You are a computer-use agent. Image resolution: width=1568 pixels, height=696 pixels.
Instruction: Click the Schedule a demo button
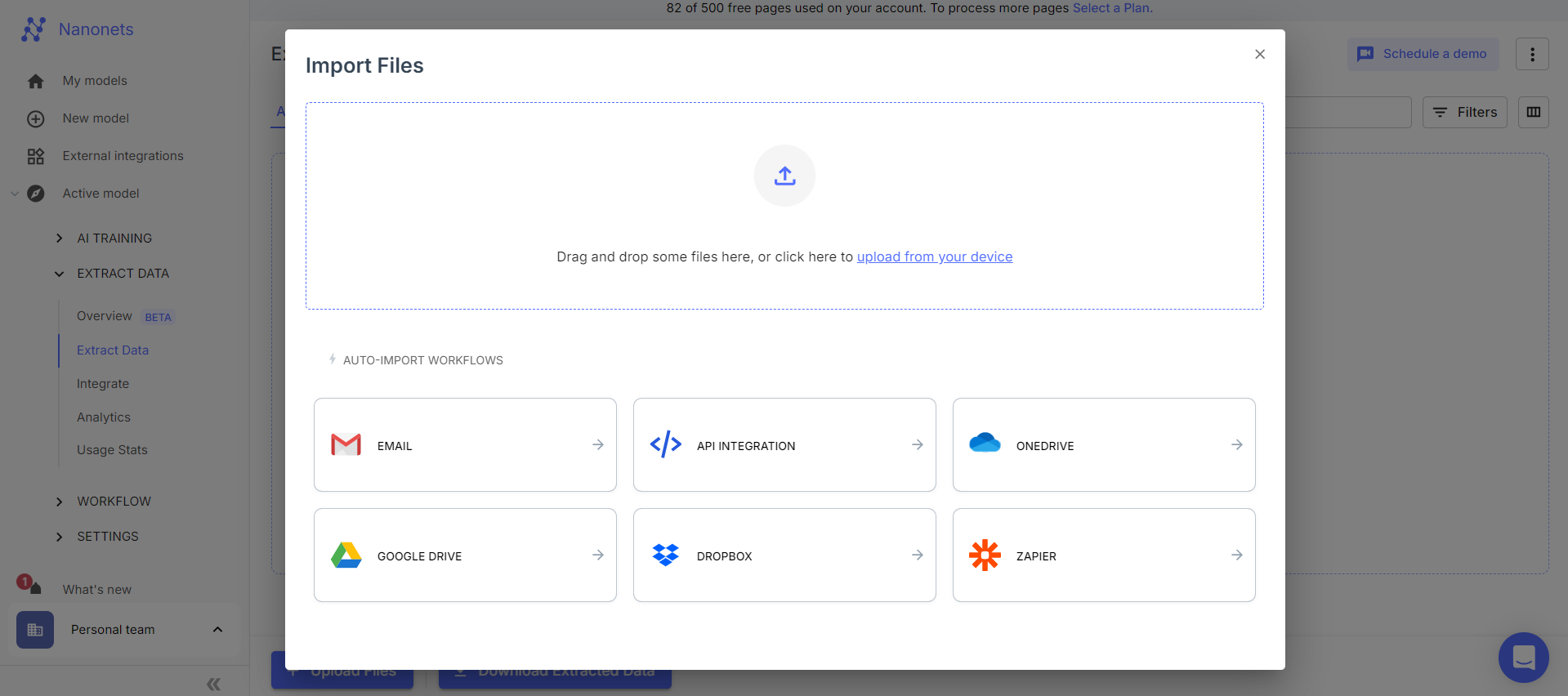(1423, 54)
